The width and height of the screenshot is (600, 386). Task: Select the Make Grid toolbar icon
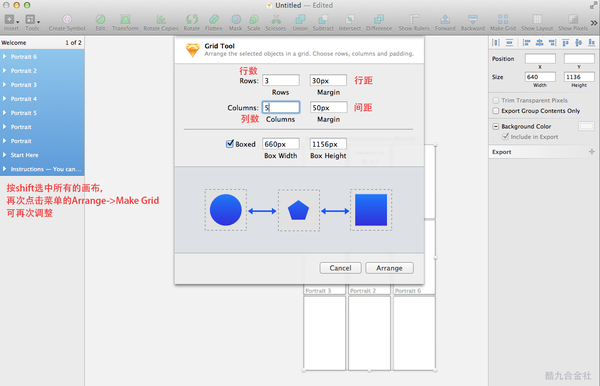503,23
